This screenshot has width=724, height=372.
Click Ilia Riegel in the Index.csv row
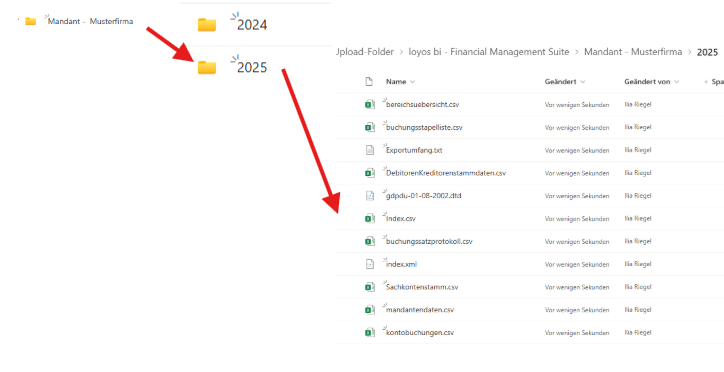638,218
